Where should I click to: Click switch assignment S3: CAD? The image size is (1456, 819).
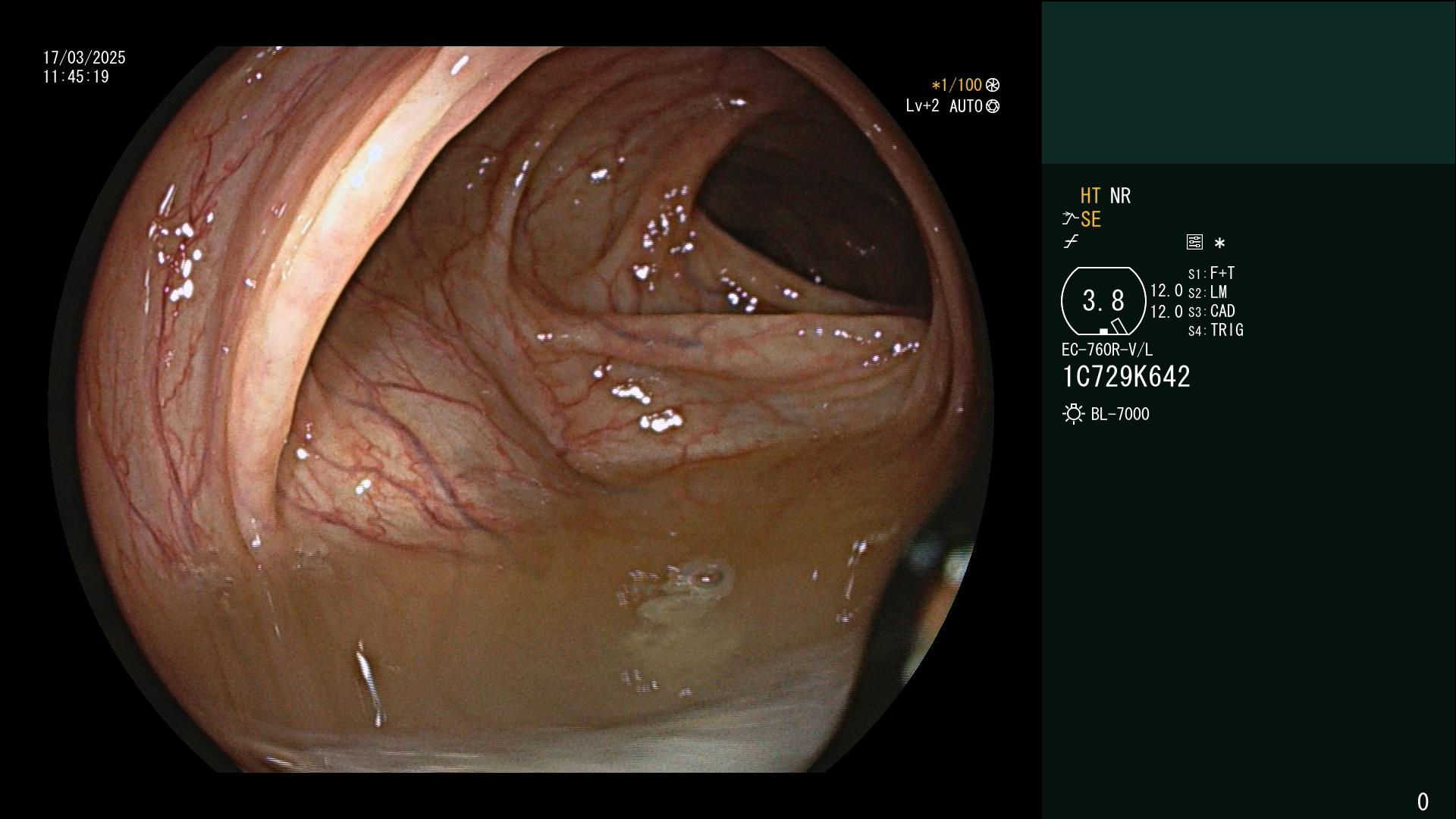tap(1211, 312)
